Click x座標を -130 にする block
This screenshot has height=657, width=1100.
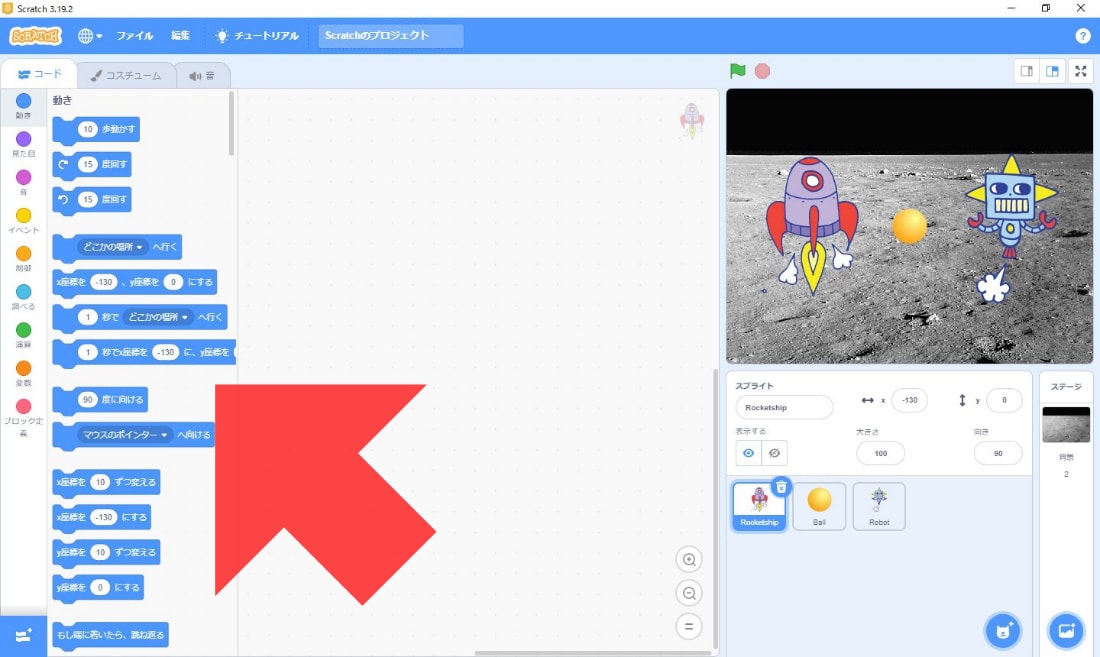102,517
